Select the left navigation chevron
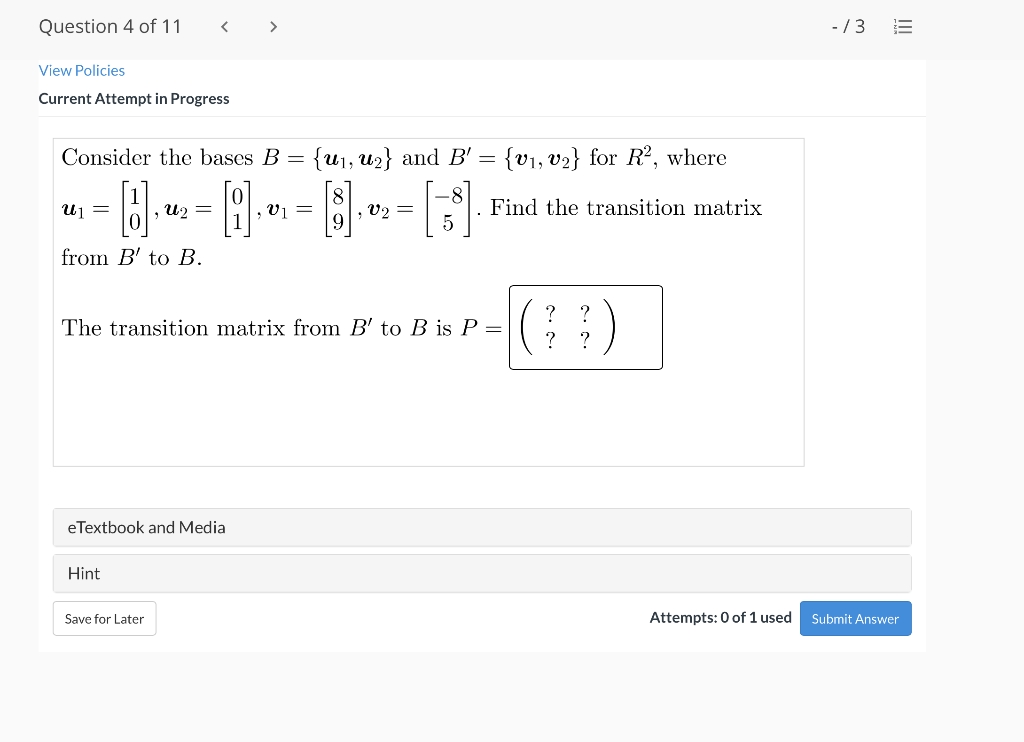 pyautogui.click(x=224, y=27)
